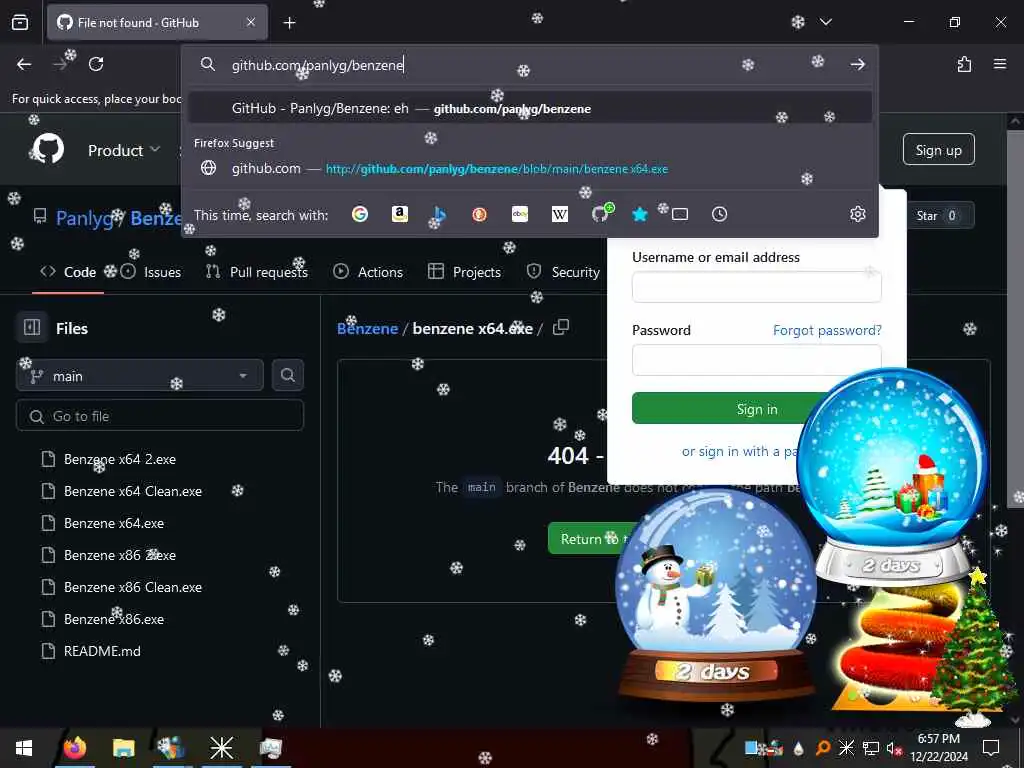This screenshot has height=768, width=1024.
Task: Search with Amazon this time
Action: click(x=400, y=214)
